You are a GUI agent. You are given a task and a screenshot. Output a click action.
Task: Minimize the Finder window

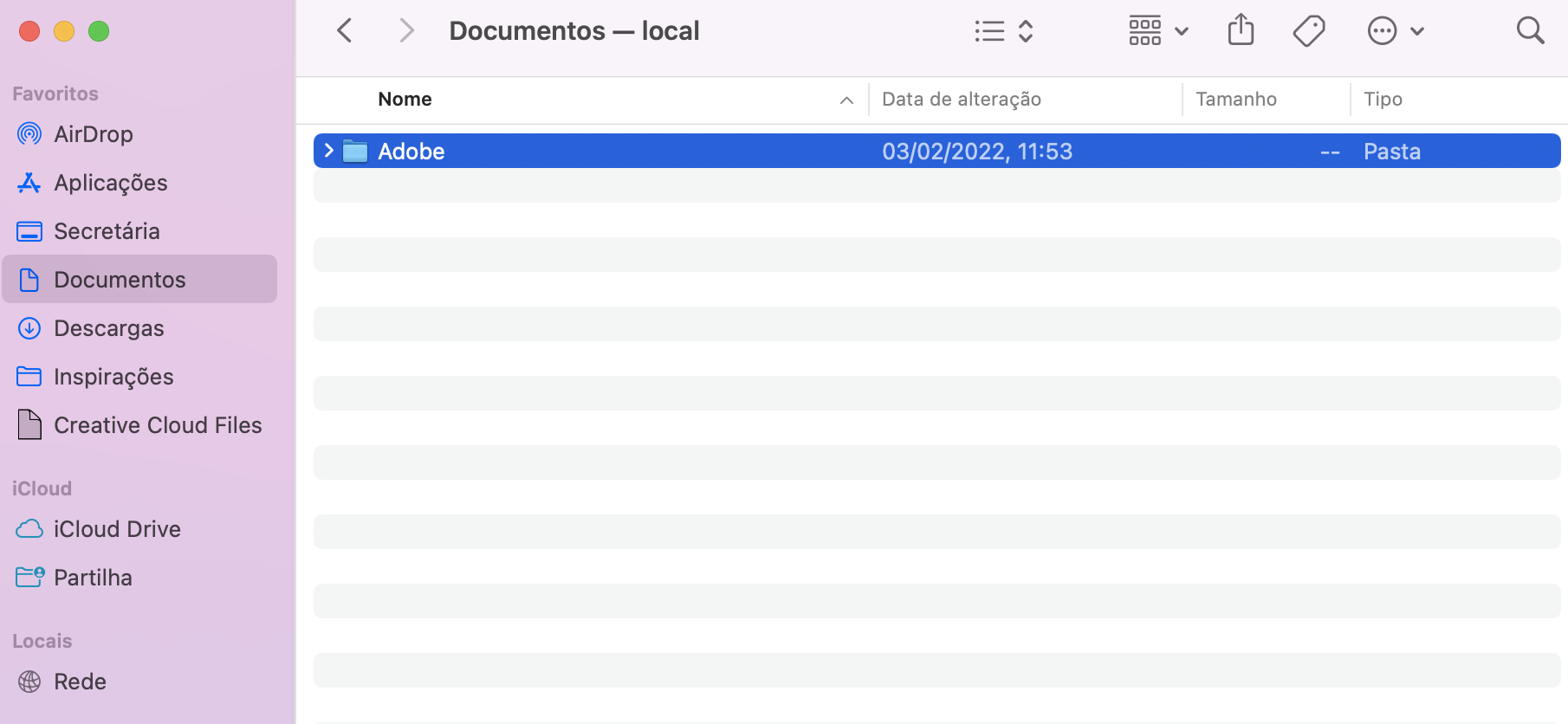(x=64, y=31)
